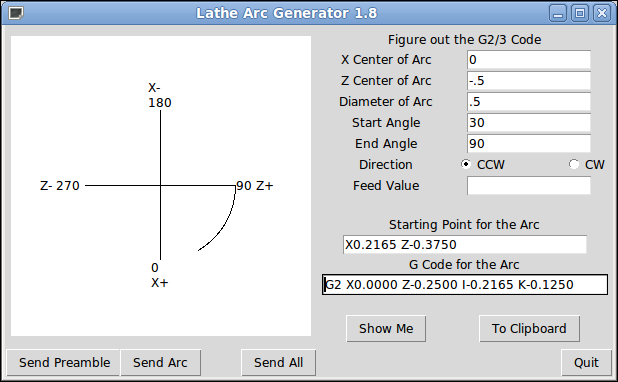Click the drawn arc curve in the preview
The width and height of the screenshot is (618, 382).
click(x=225, y=226)
